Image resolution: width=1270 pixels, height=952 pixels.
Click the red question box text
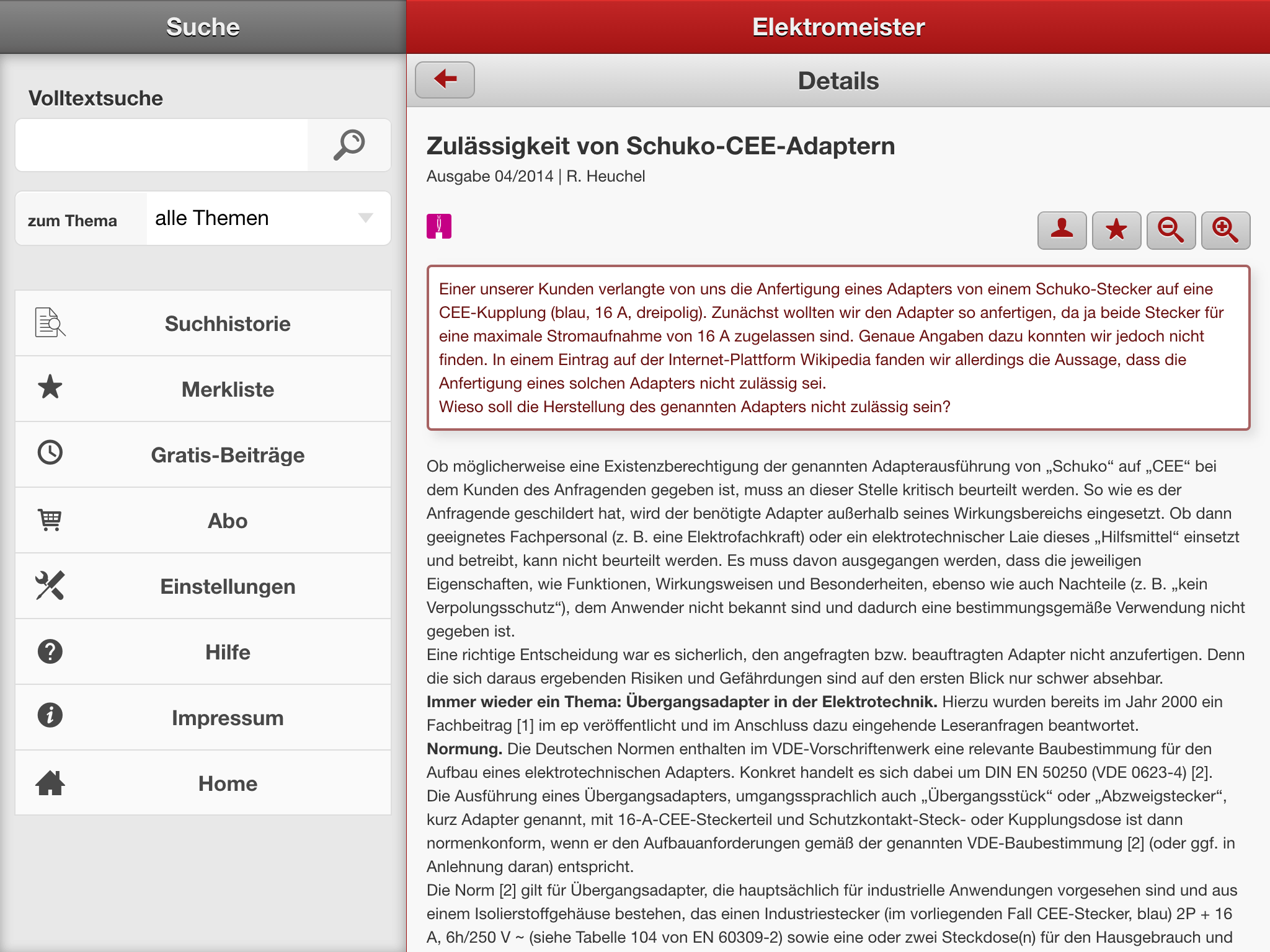pos(838,348)
